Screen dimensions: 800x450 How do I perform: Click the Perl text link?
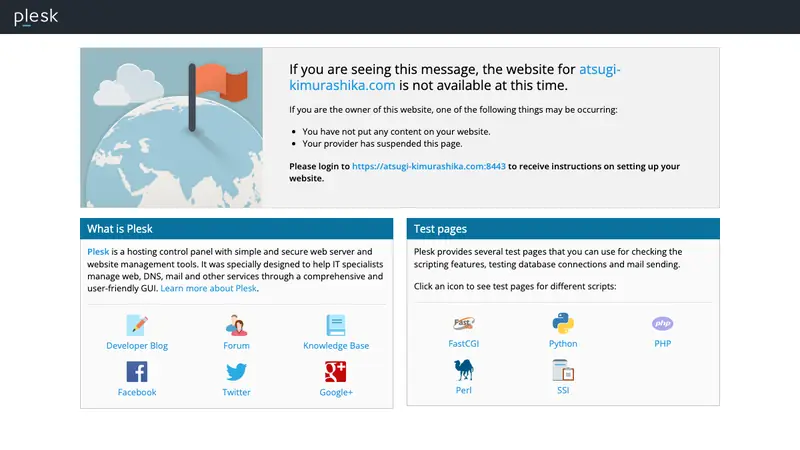464,390
